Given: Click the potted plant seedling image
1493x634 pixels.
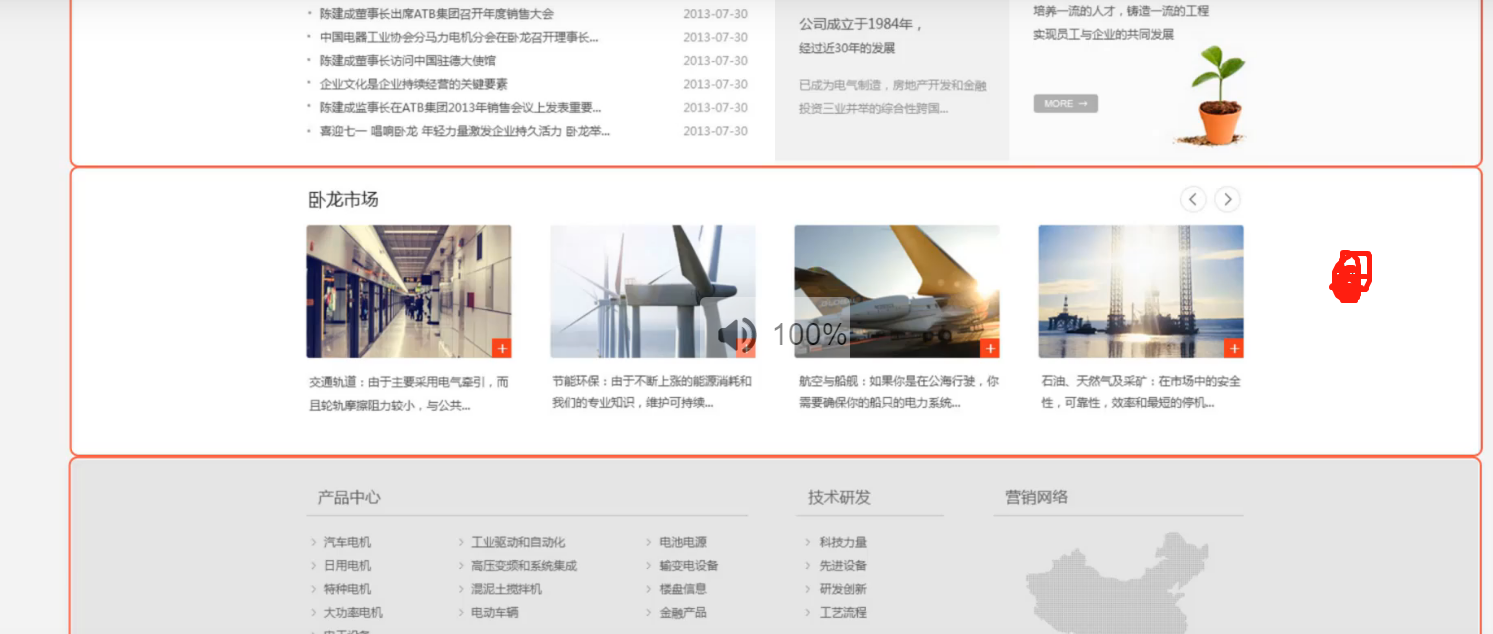Looking at the screenshot, I should (x=1216, y=96).
